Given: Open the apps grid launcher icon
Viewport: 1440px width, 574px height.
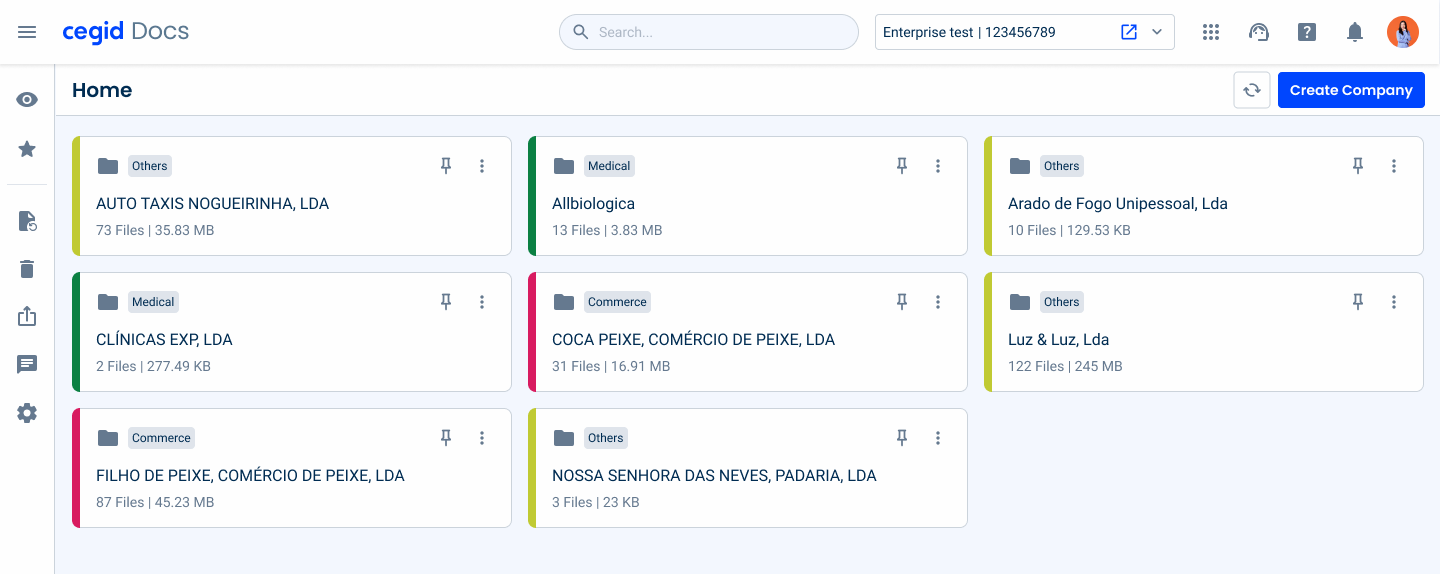Looking at the screenshot, I should click(x=1211, y=32).
